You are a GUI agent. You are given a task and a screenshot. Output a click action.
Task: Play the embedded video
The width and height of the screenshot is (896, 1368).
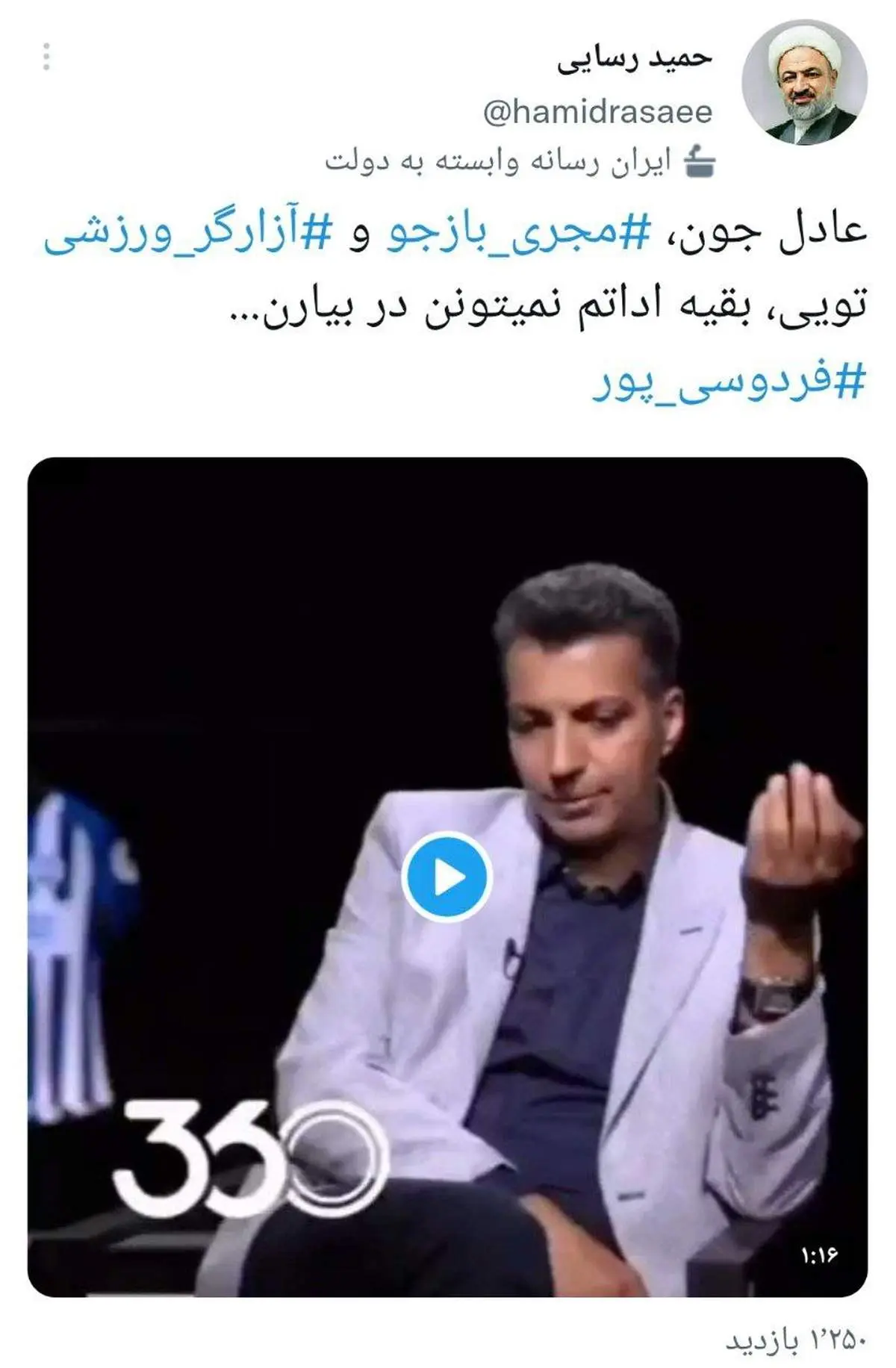(x=447, y=877)
